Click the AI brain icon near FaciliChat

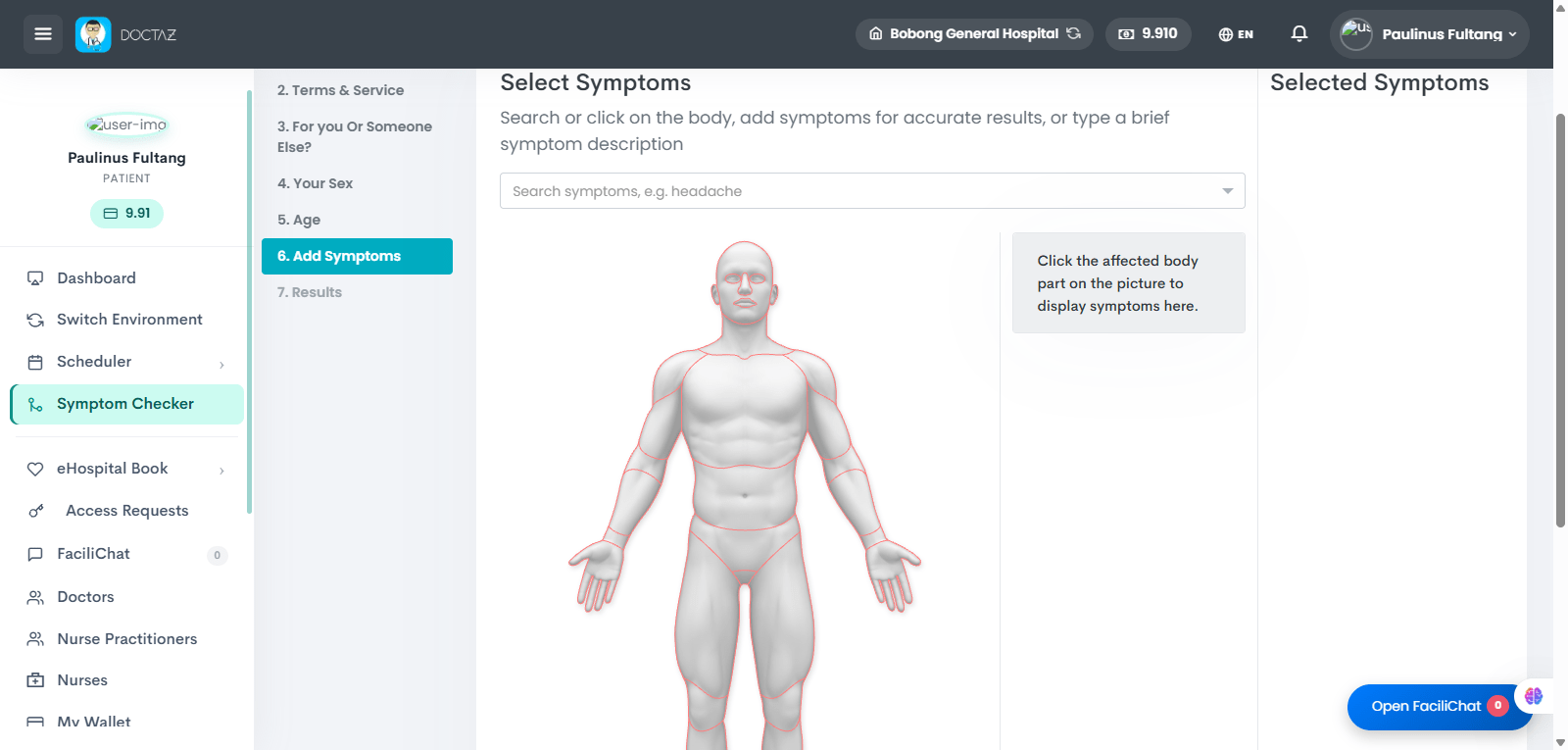pyautogui.click(x=1534, y=696)
